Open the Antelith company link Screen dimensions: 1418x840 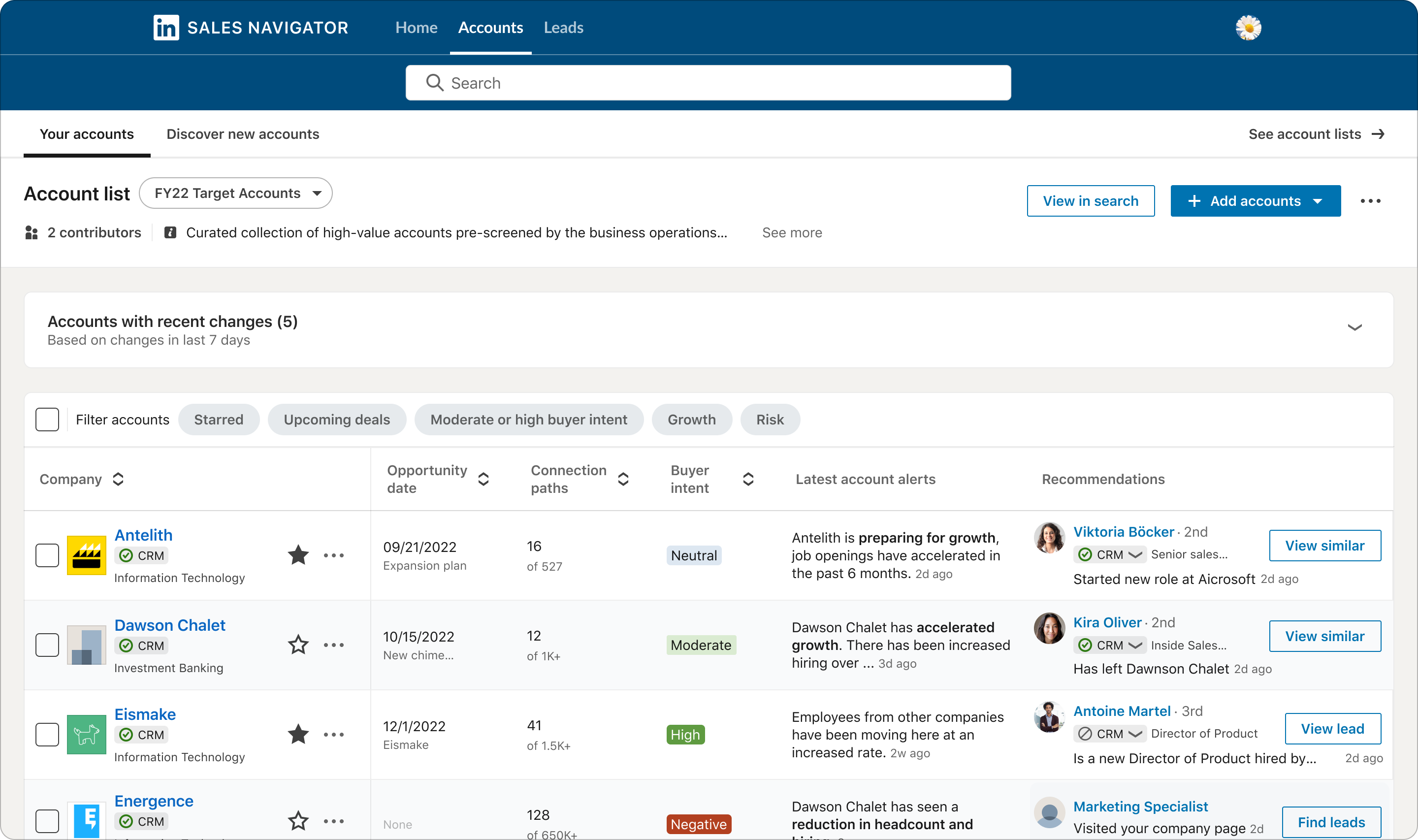143,535
